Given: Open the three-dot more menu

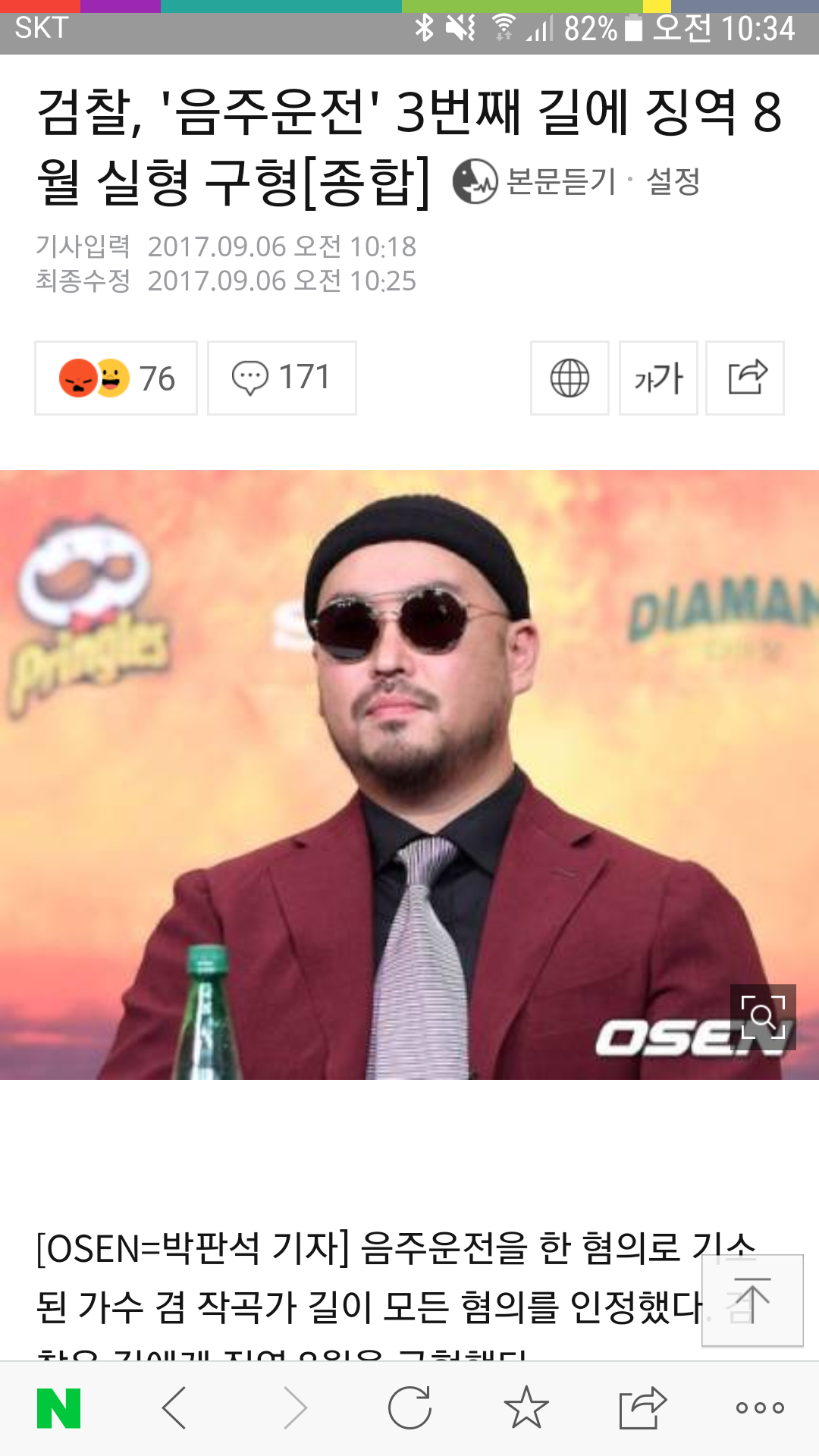Looking at the screenshot, I should (760, 1408).
